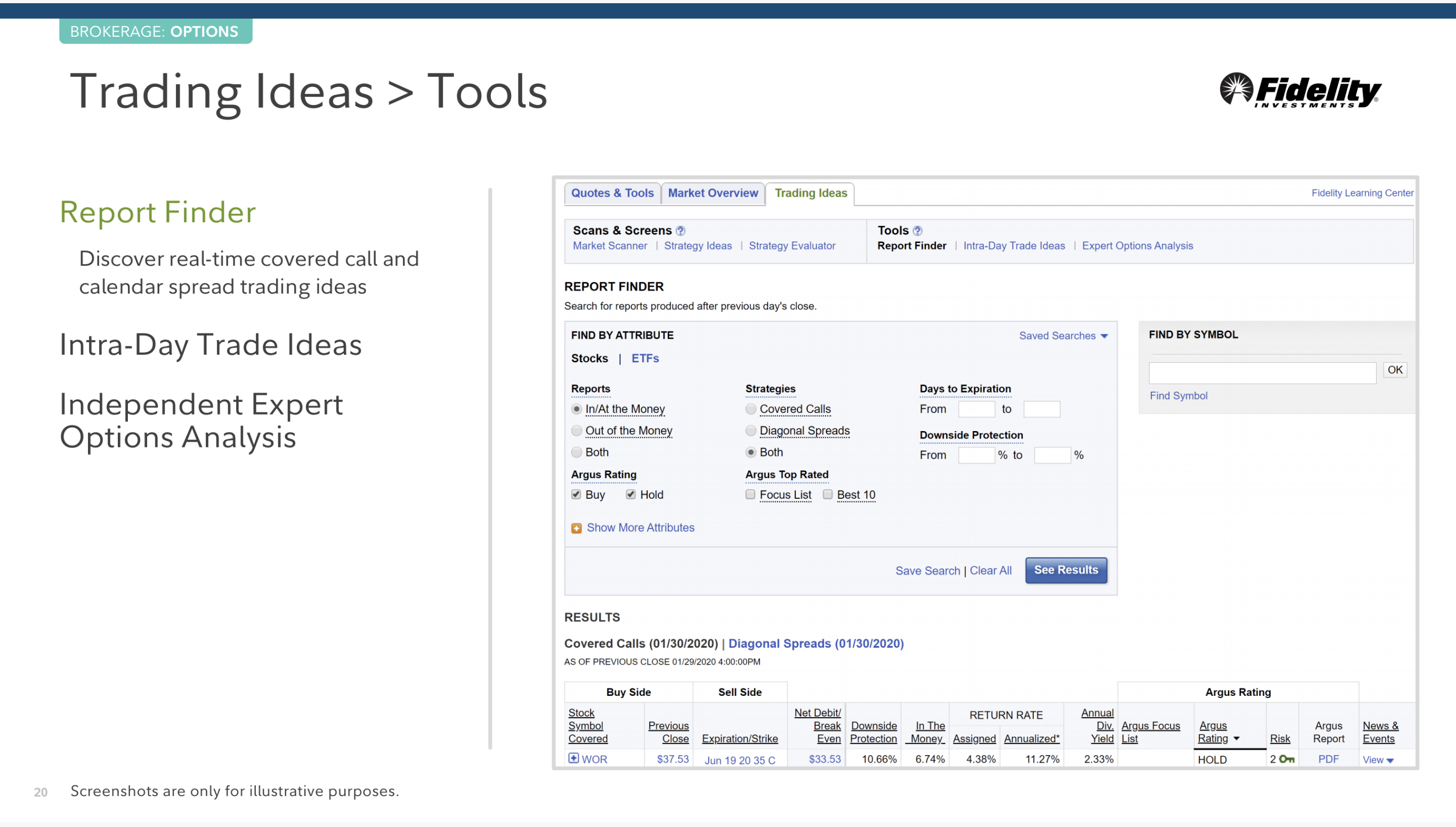Sort by Annual Div. Yield header
This screenshot has height=827, width=1456.
1097,726
